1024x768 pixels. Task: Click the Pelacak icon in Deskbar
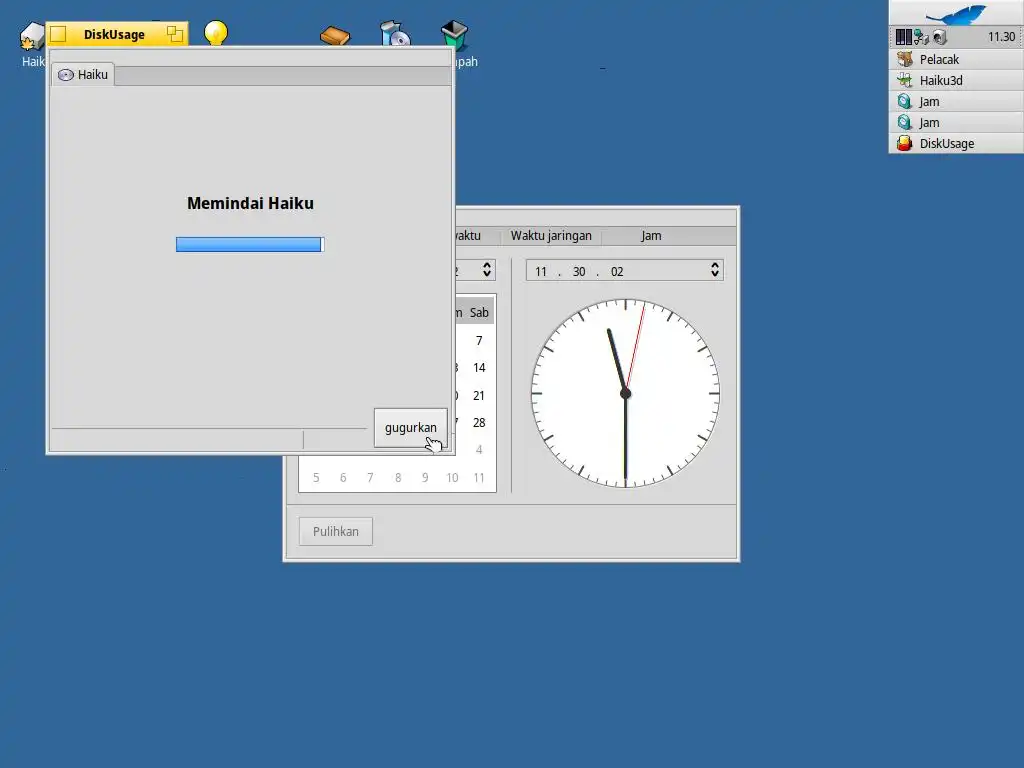click(904, 59)
